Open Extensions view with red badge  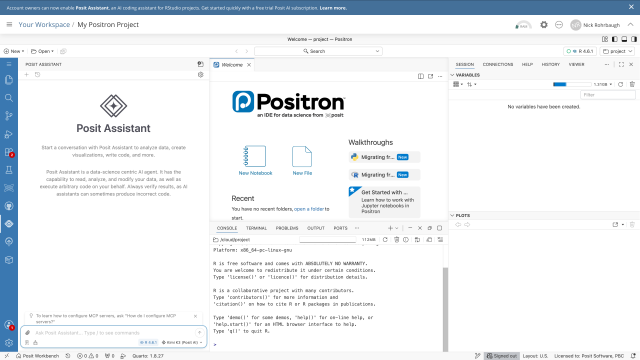tap(9, 152)
